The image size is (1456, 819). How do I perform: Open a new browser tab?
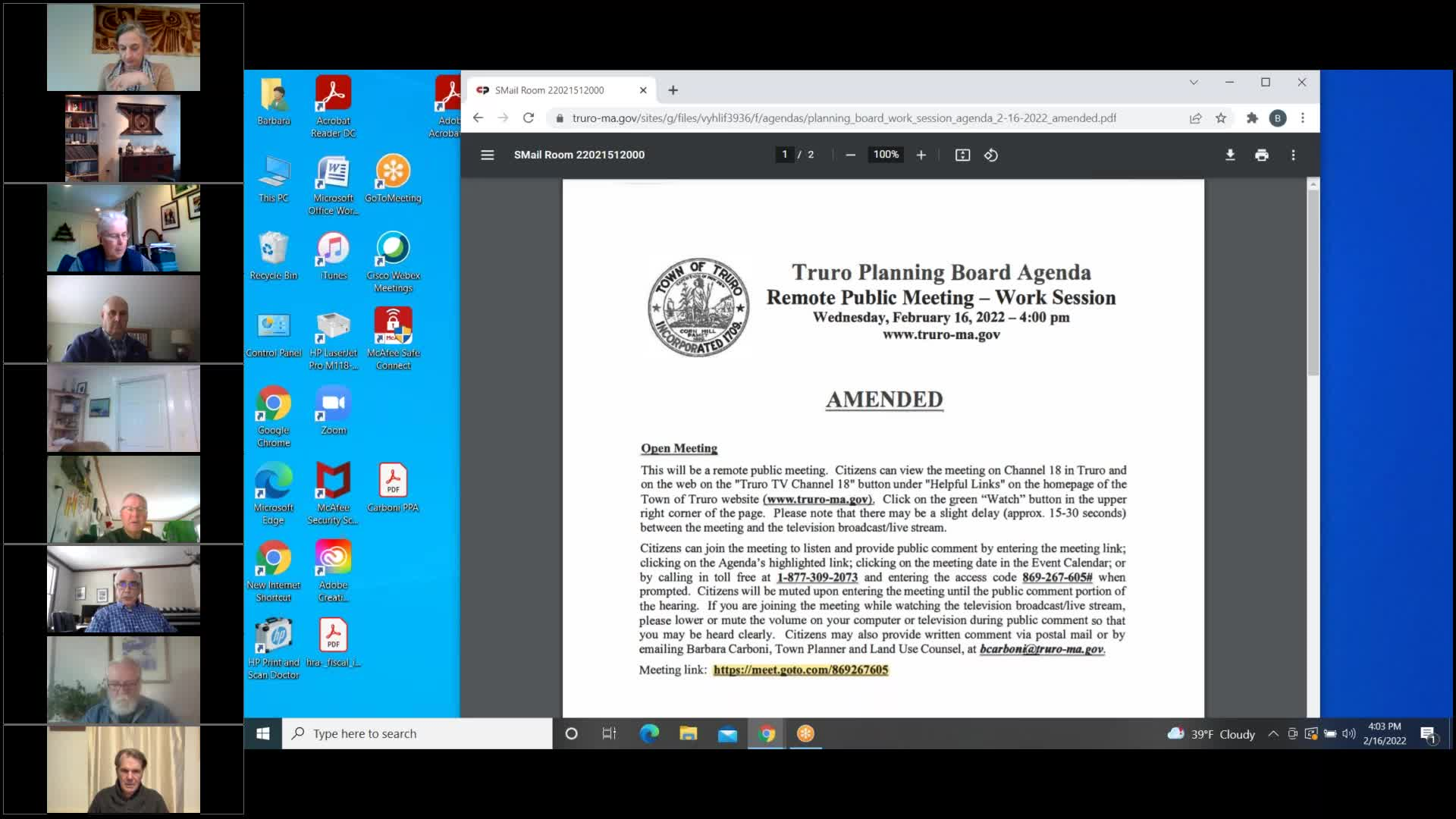click(x=673, y=89)
